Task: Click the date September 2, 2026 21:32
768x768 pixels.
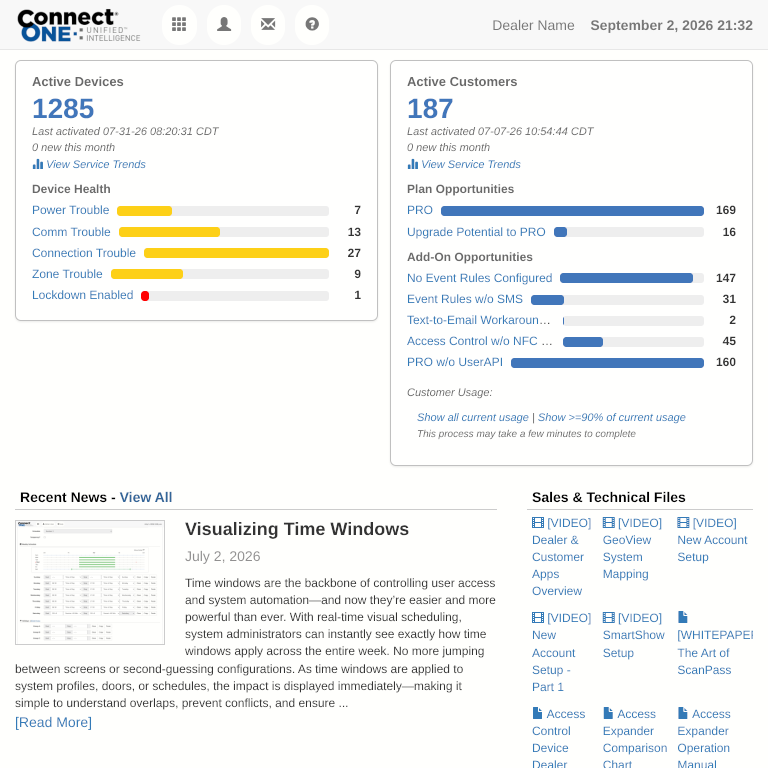Action: [x=672, y=25]
